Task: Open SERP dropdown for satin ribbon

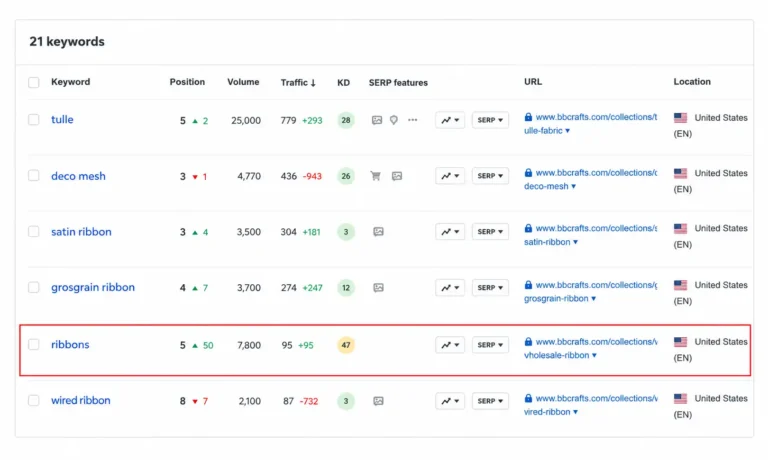Action: tap(490, 232)
